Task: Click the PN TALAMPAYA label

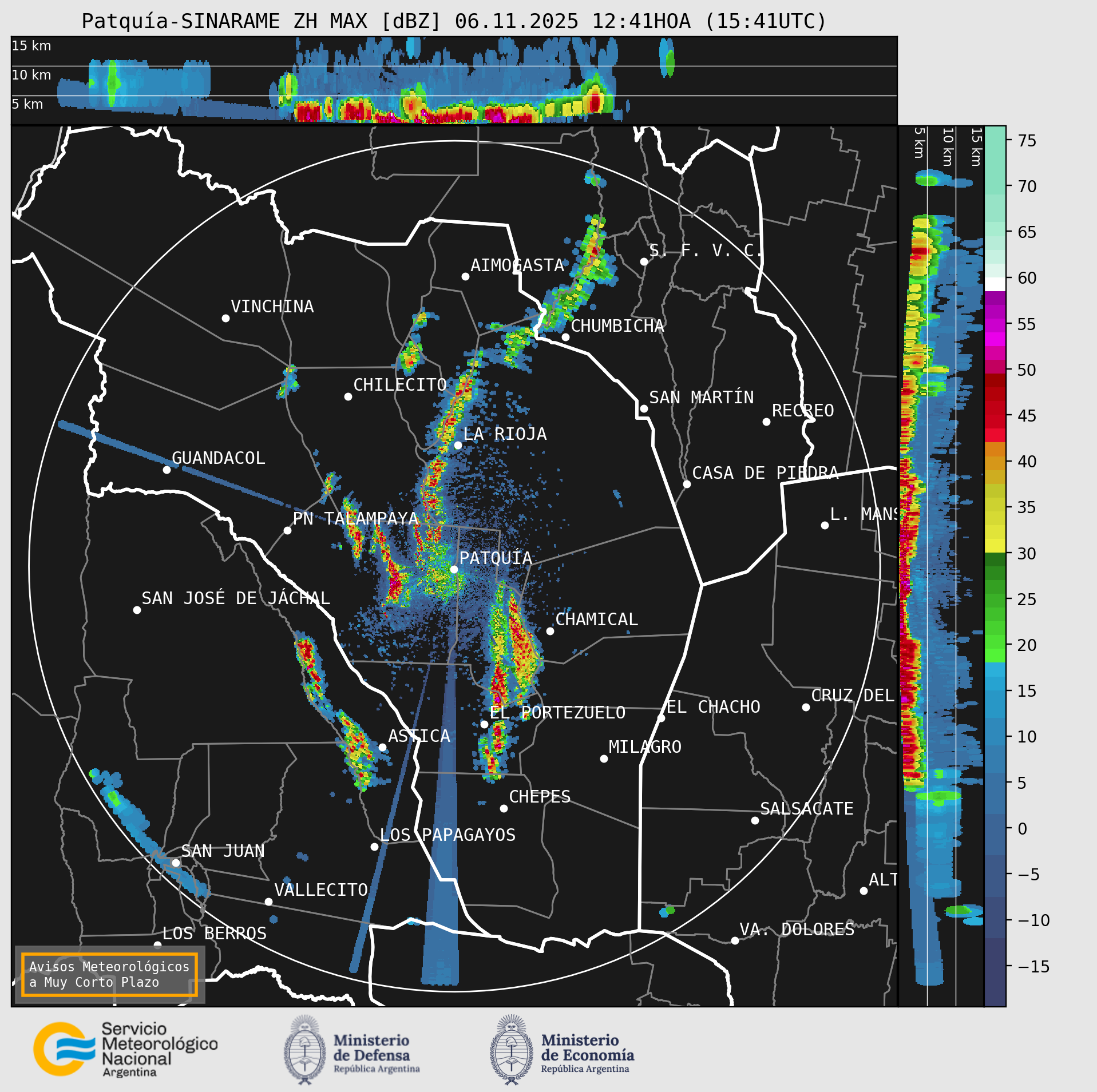Action: [356, 519]
